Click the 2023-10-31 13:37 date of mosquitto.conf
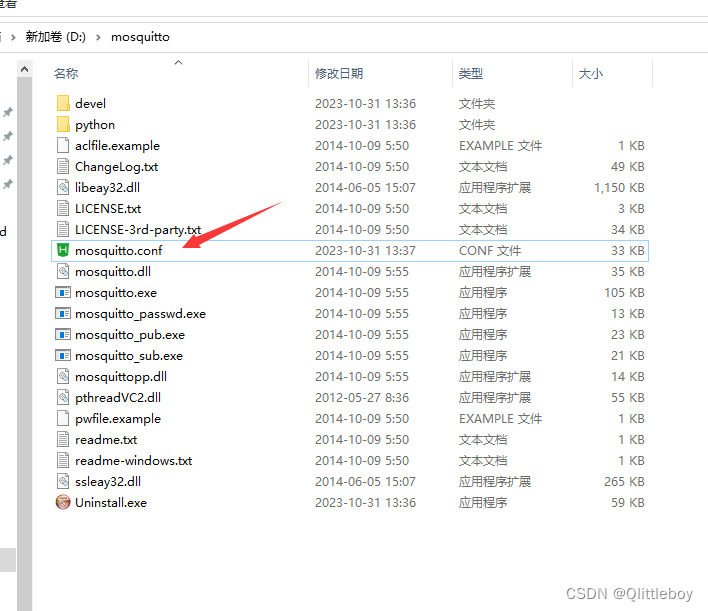708x611 pixels. [365, 251]
